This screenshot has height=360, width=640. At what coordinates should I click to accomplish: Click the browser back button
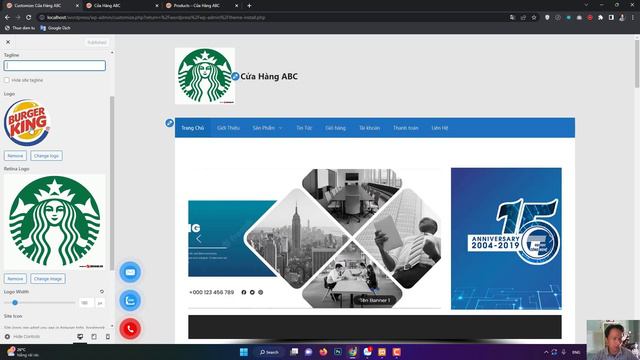[7, 18]
